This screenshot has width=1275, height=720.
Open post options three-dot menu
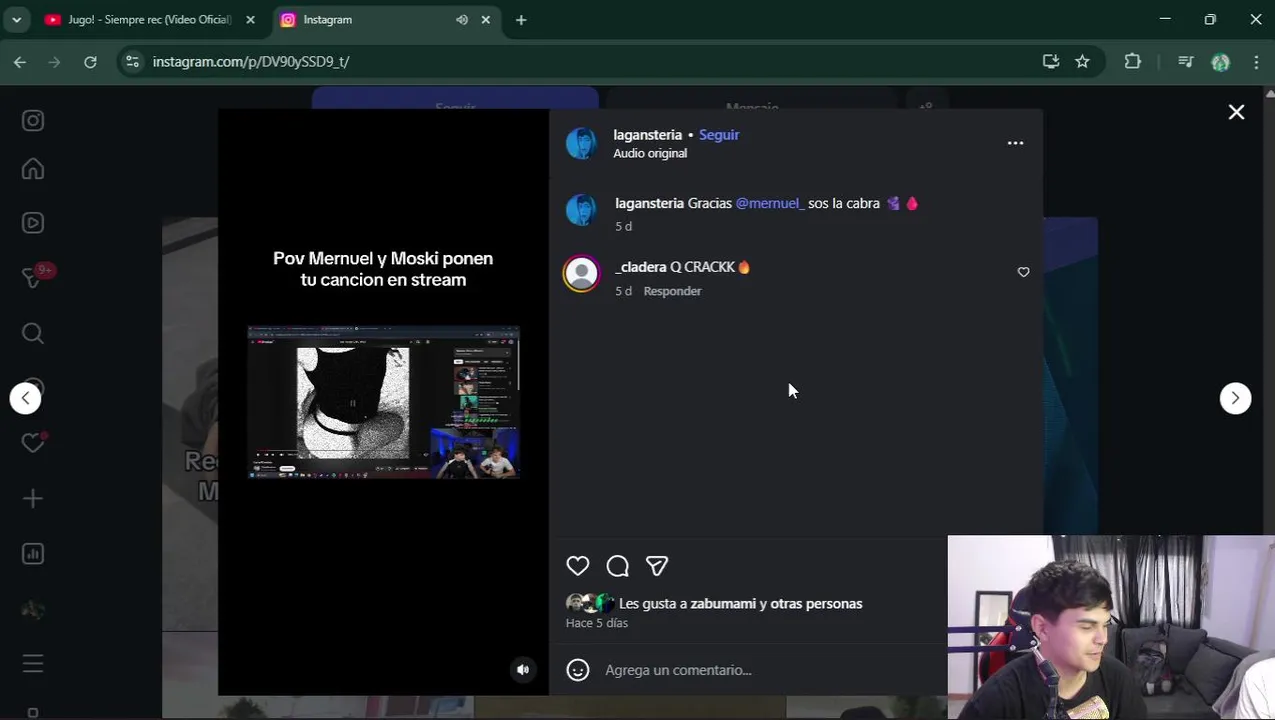tap(1015, 143)
